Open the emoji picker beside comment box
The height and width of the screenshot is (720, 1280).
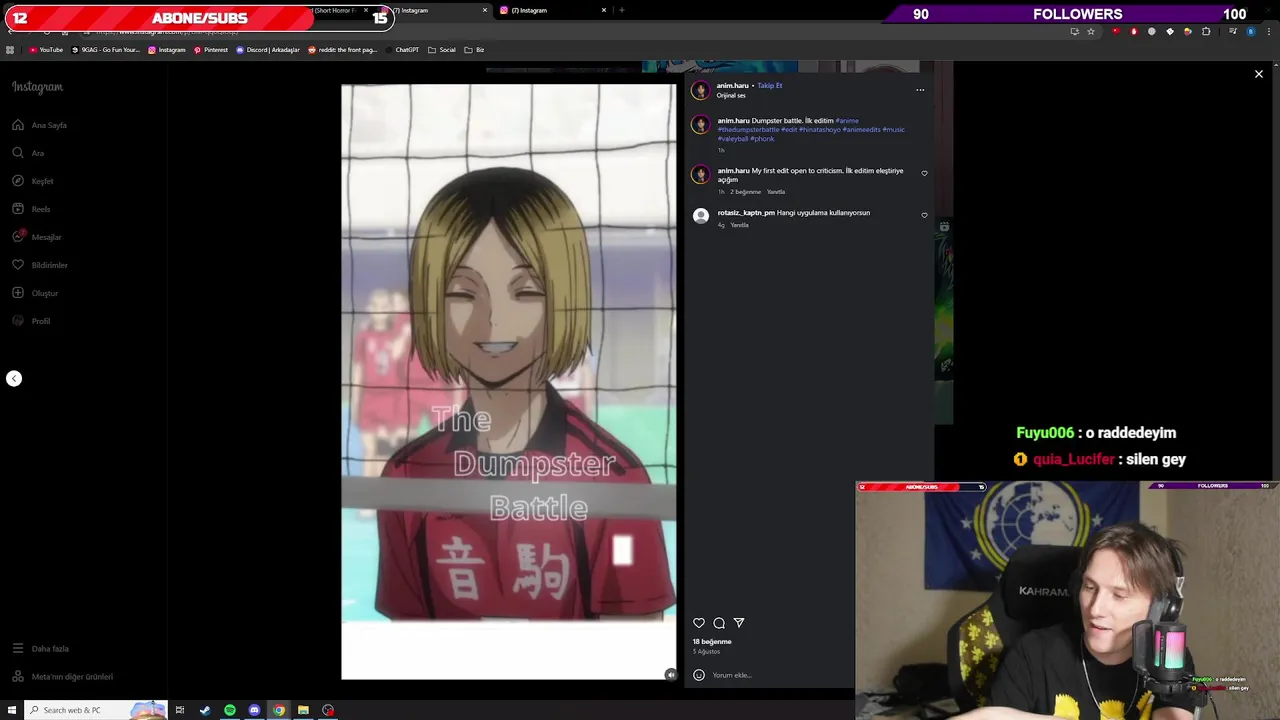699,675
